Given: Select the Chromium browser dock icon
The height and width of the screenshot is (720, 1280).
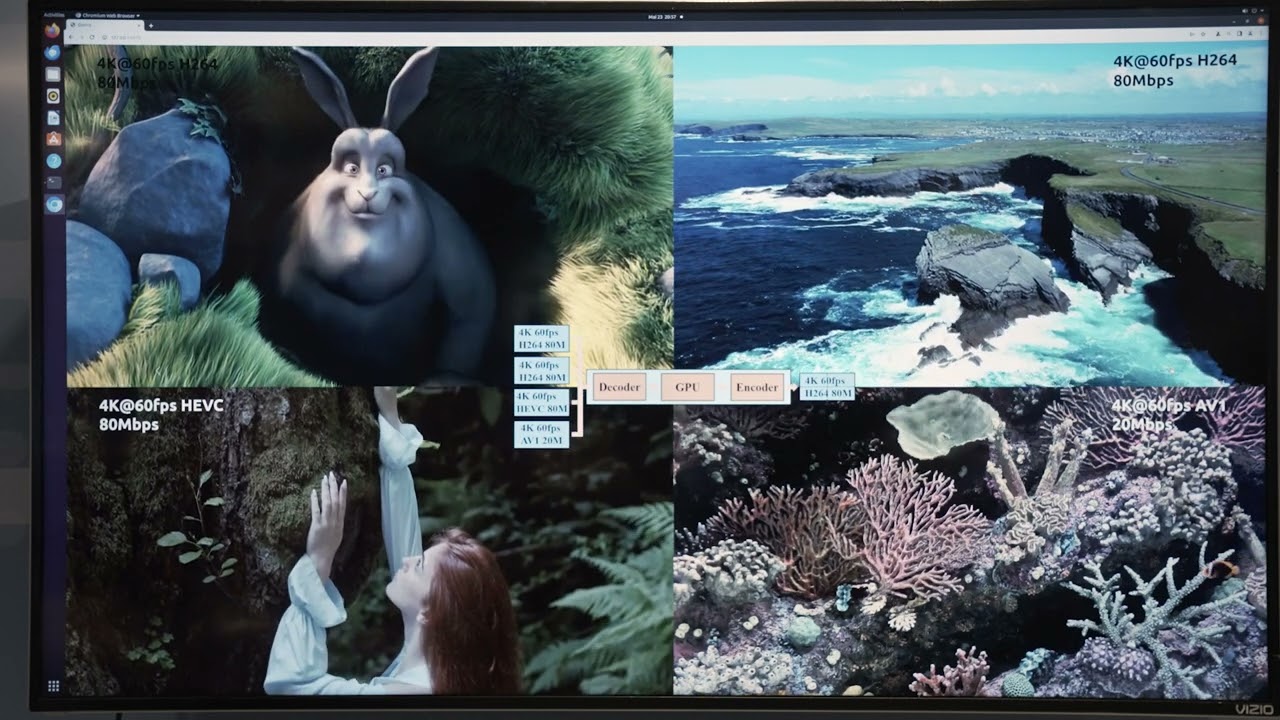Looking at the screenshot, I should click(x=53, y=204).
